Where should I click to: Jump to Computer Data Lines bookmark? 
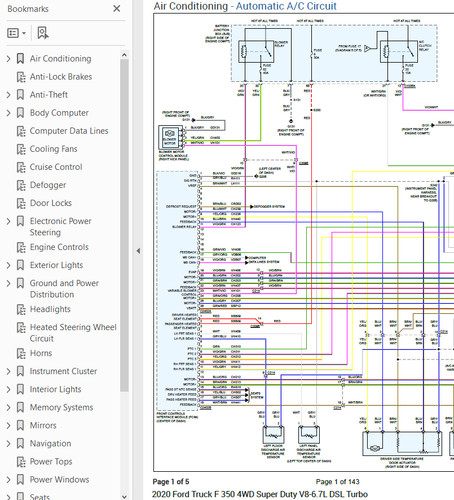69,131
